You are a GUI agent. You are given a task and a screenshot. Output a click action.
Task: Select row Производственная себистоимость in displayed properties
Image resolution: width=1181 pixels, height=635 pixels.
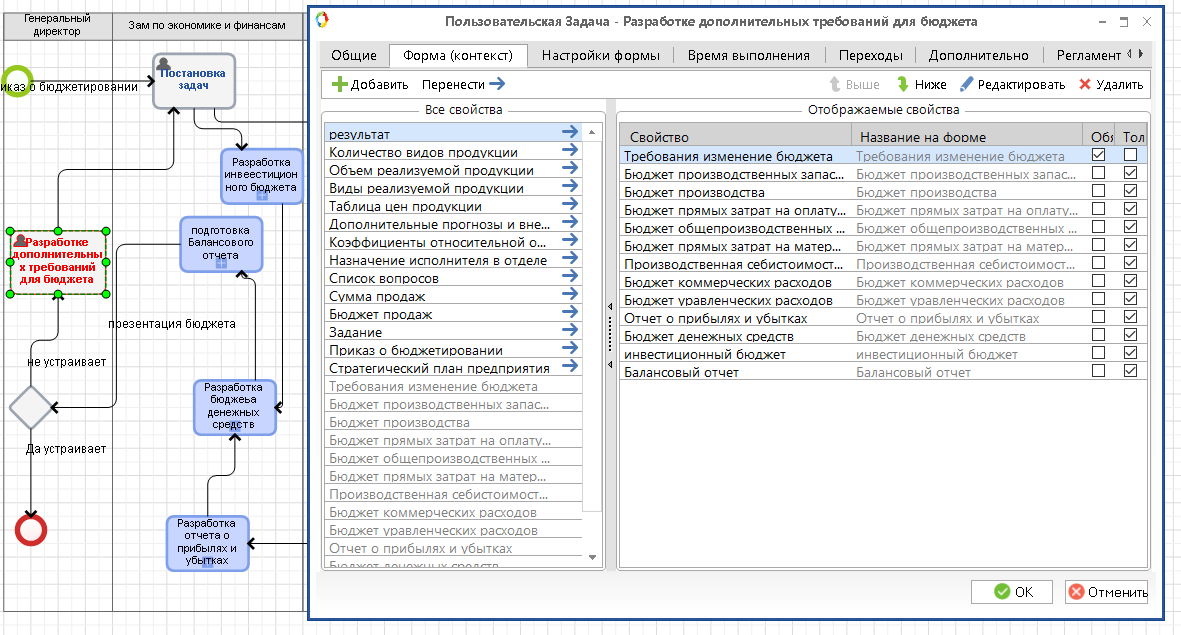[x=883, y=264]
